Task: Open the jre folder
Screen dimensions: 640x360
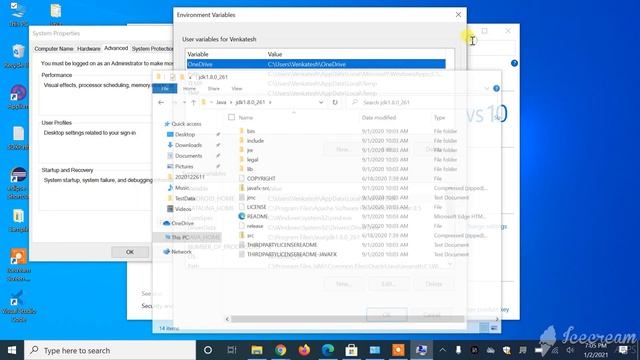Action: [x=250, y=150]
